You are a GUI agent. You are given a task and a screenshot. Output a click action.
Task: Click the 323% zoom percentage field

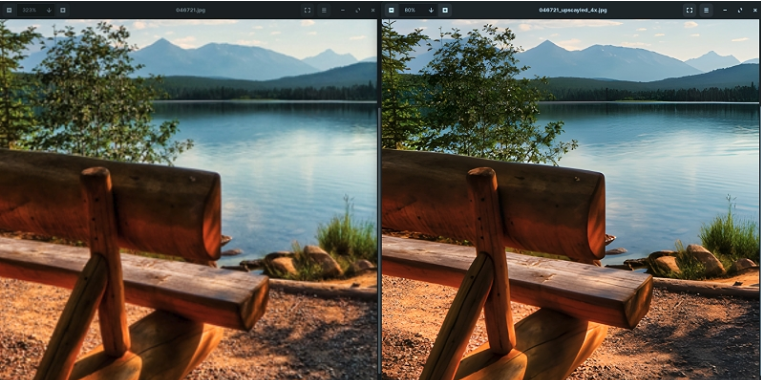click(x=29, y=10)
